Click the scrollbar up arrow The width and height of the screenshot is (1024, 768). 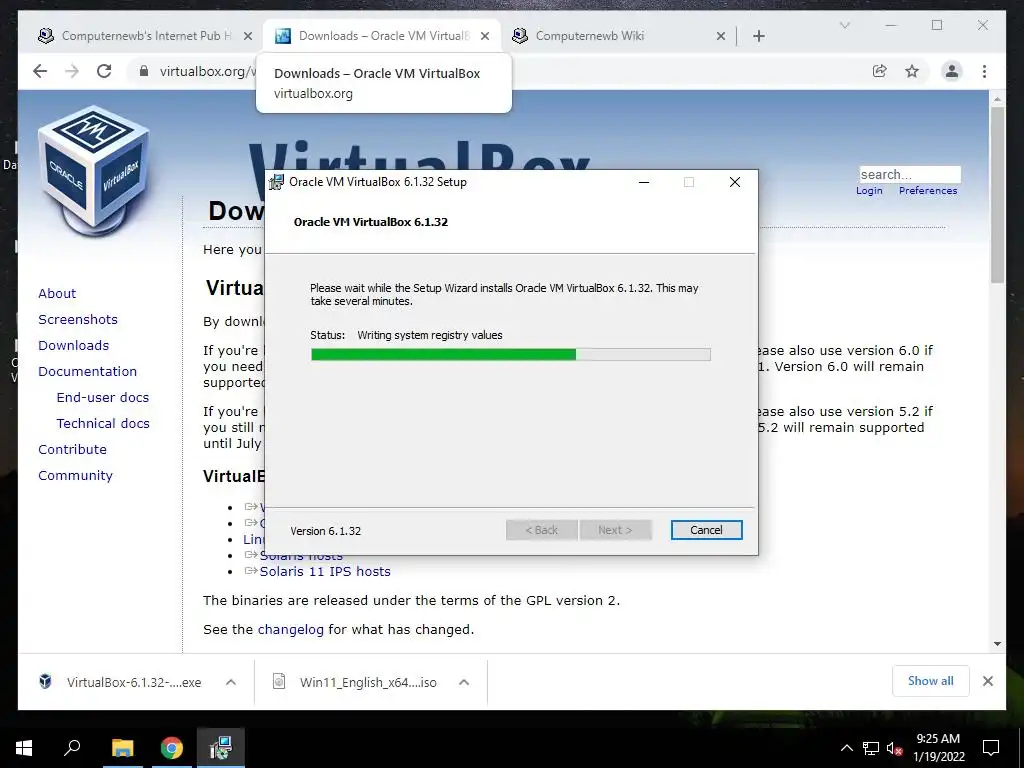click(997, 99)
